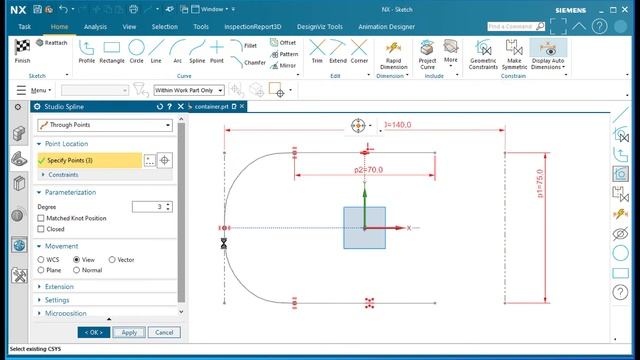640x360 pixels.
Task: Click Specify Points (3) field
Action: (x=89, y=160)
